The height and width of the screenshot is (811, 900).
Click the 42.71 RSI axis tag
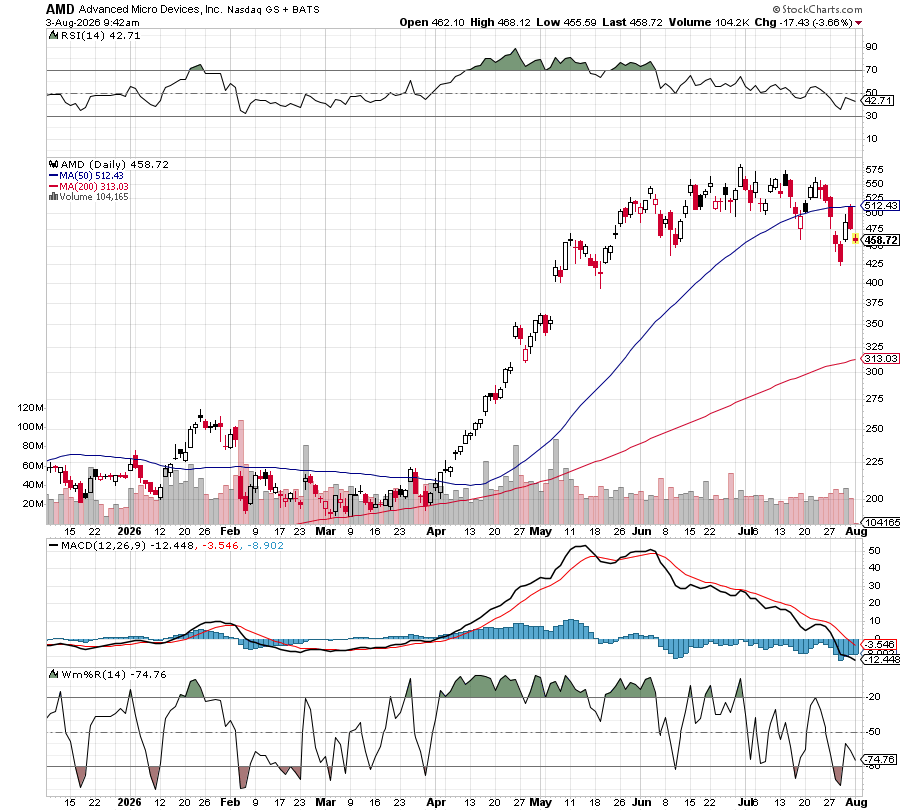pos(878,100)
